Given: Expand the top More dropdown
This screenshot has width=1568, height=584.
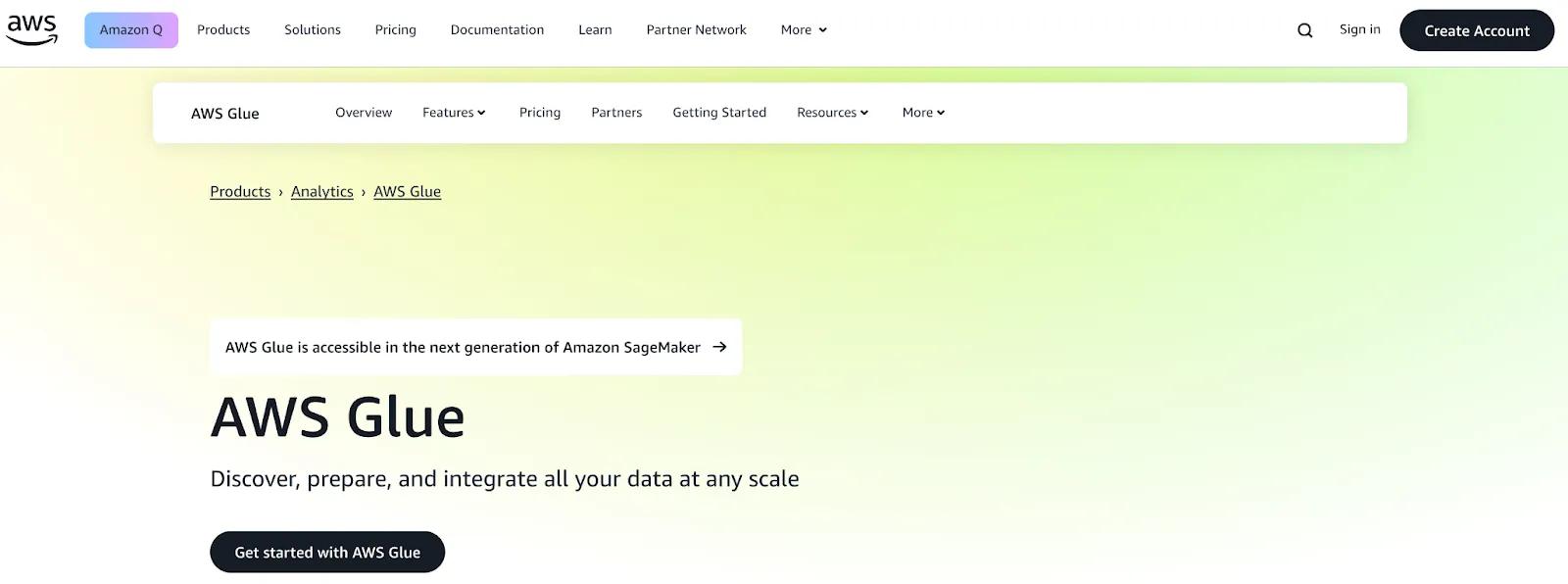Looking at the screenshot, I should coord(804,30).
